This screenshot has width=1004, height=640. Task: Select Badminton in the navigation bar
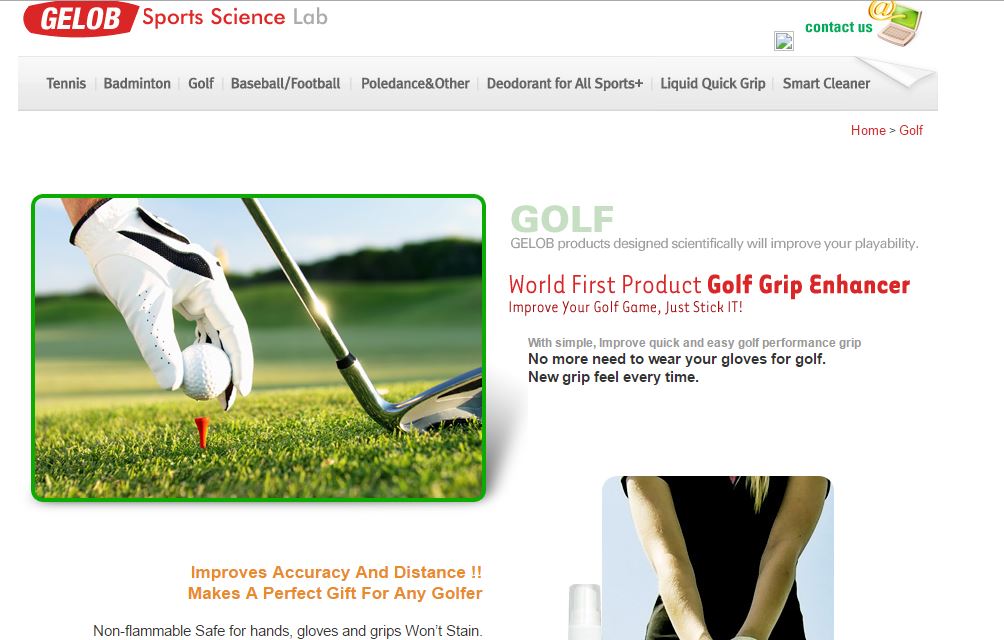pos(137,84)
